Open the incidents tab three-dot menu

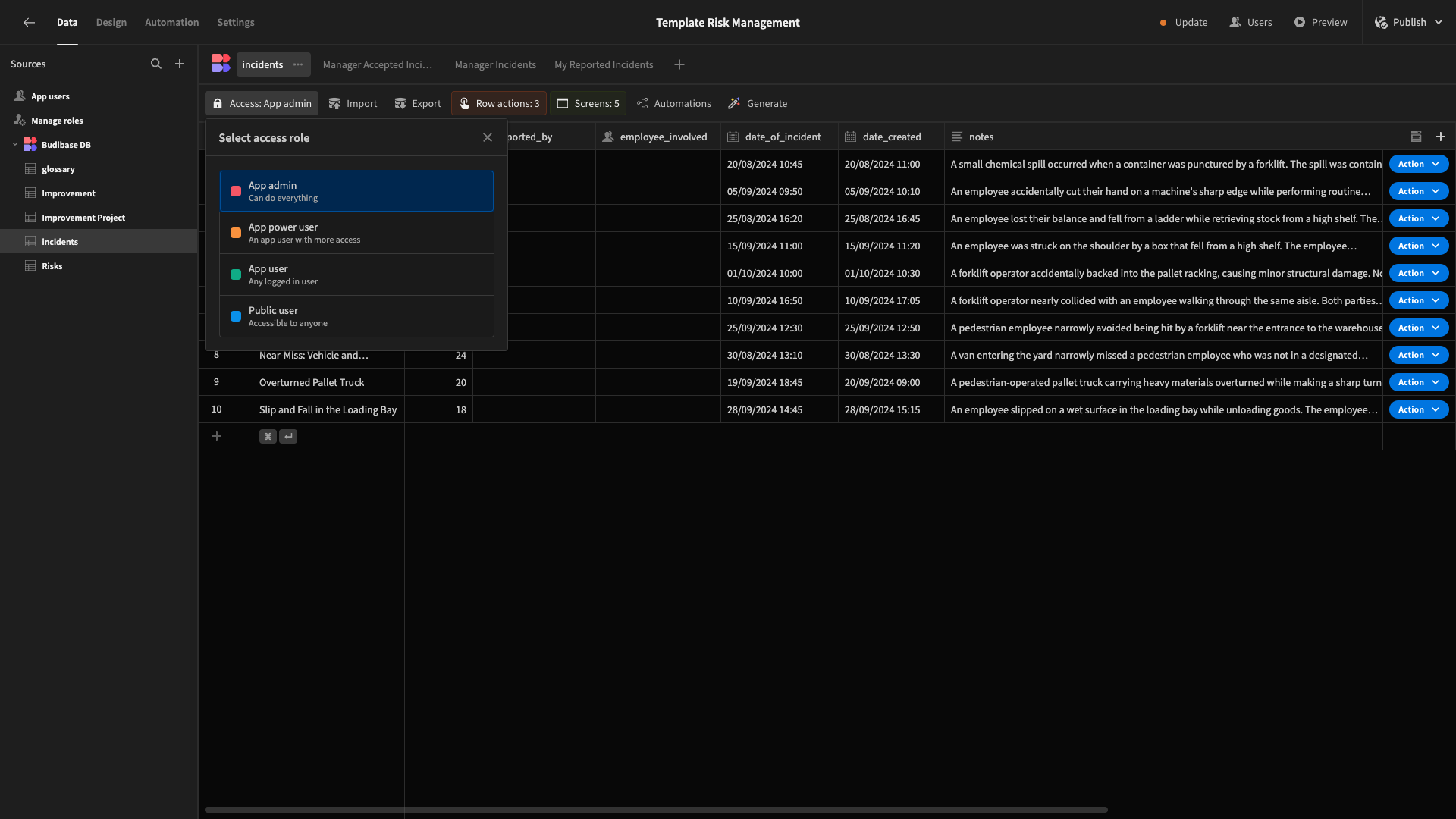298,64
